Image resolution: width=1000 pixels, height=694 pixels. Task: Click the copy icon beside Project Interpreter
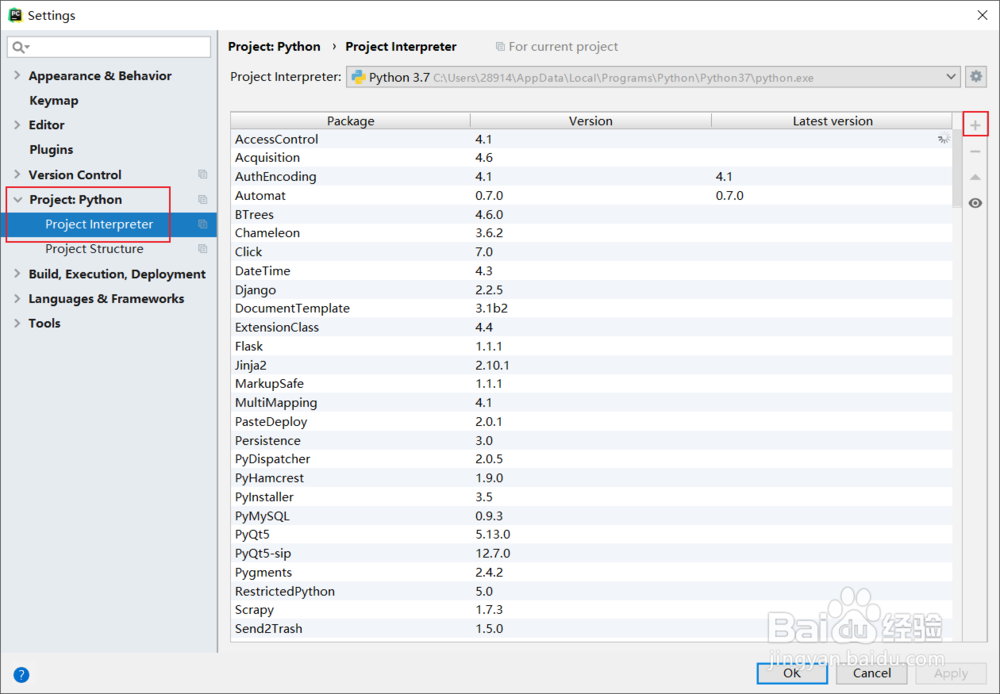(203, 225)
